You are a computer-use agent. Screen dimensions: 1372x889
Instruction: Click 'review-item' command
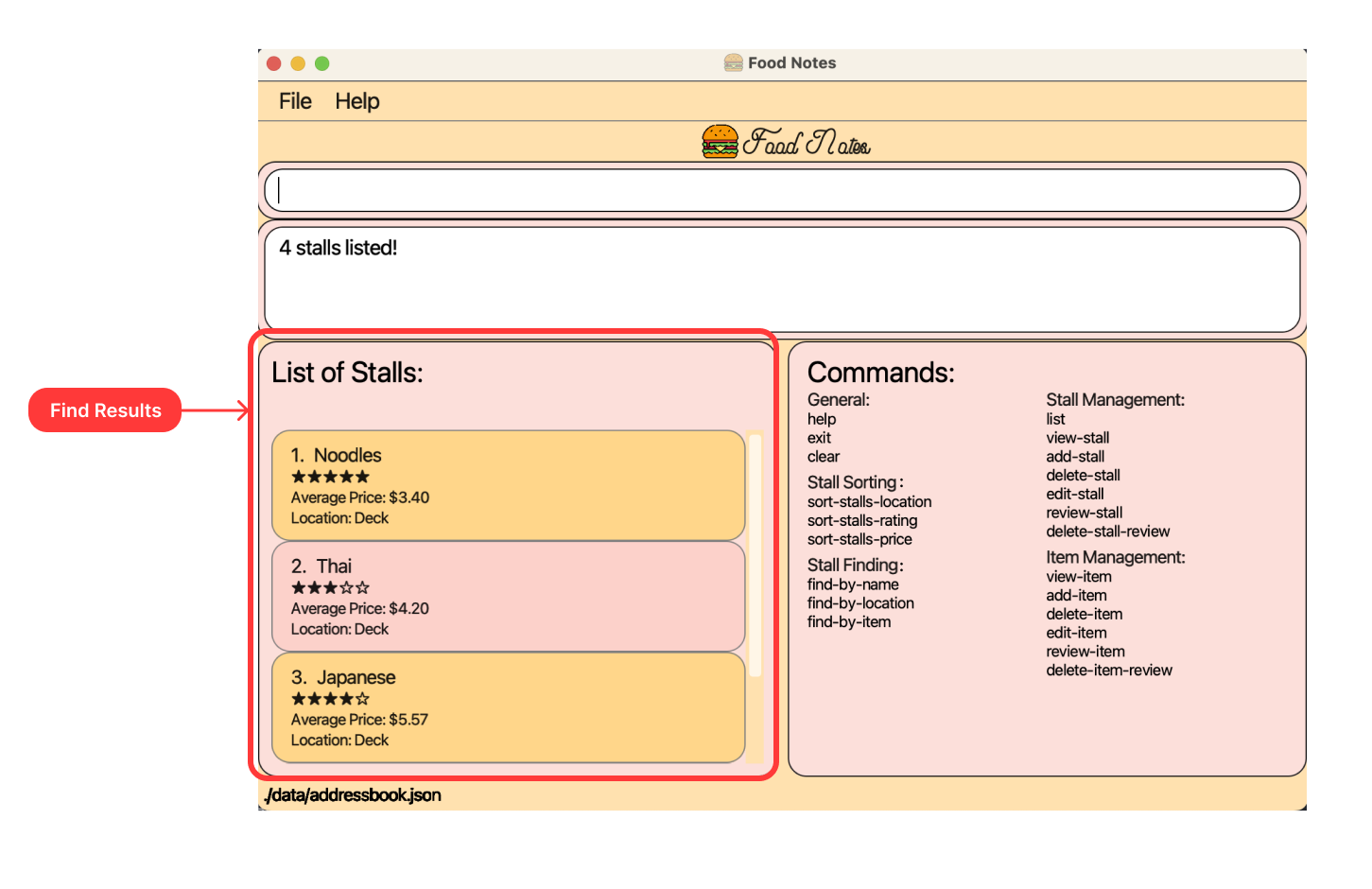[1085, 652]
